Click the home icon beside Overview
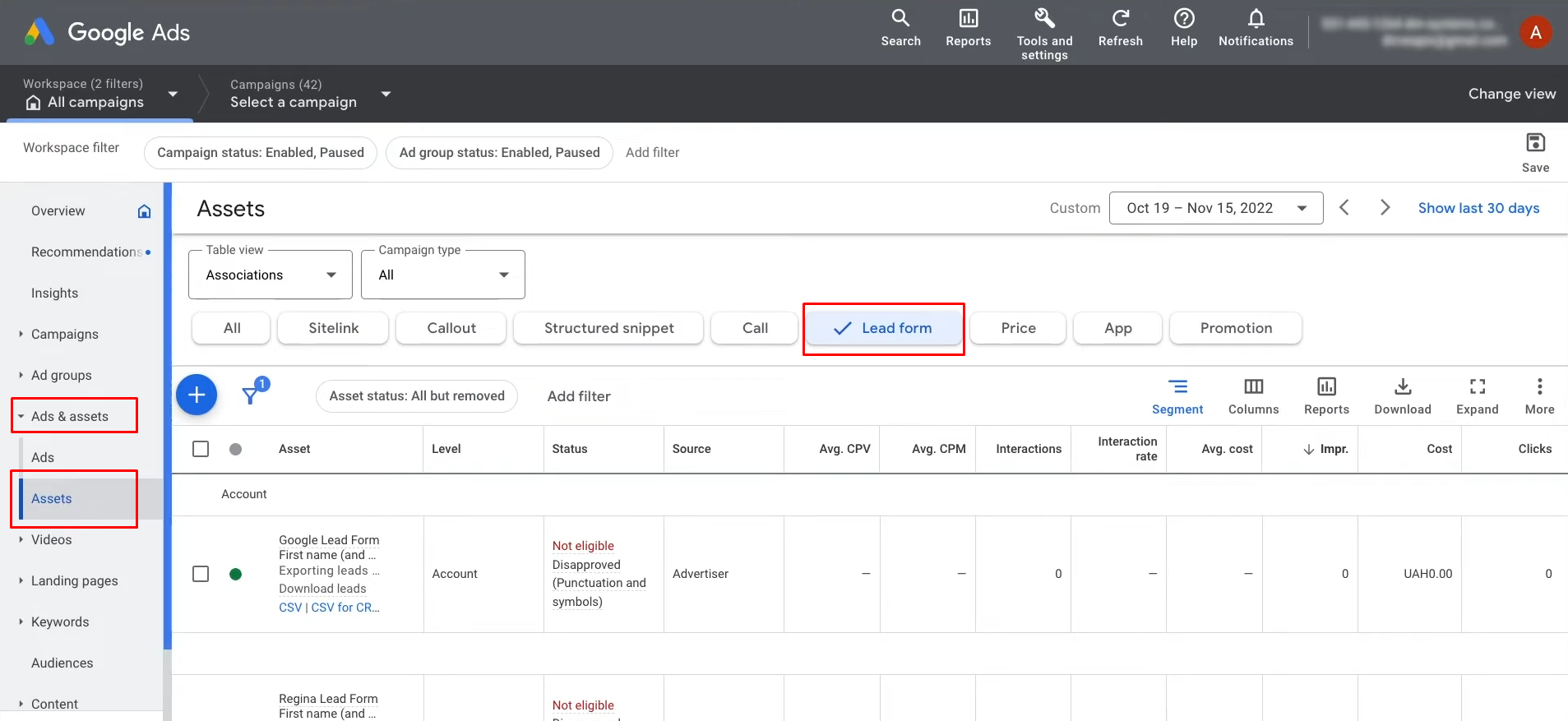Screen dimensions: 1568x721 point(144,211)
